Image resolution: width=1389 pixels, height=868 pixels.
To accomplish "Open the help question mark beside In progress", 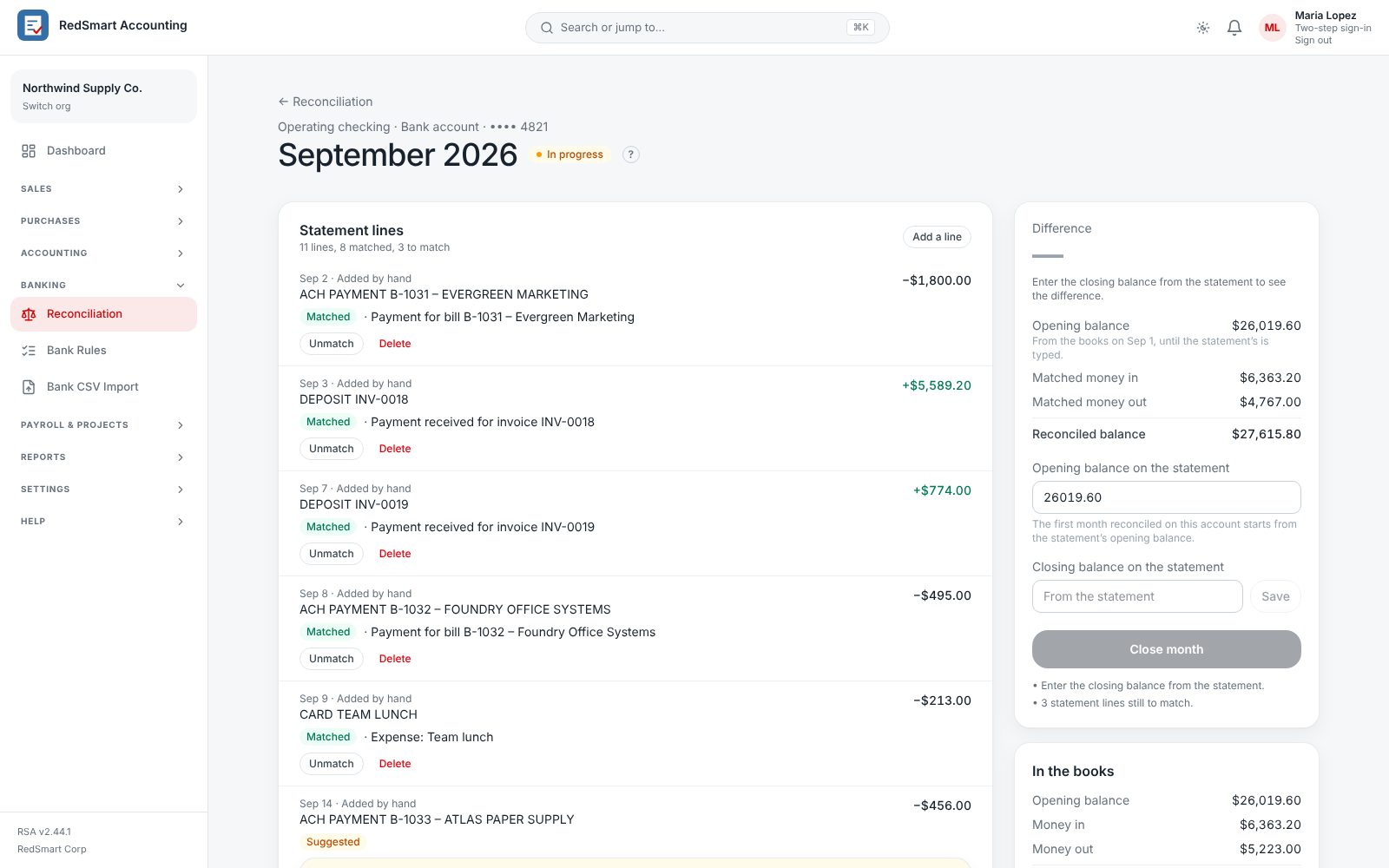I will (x=631, y=155).
